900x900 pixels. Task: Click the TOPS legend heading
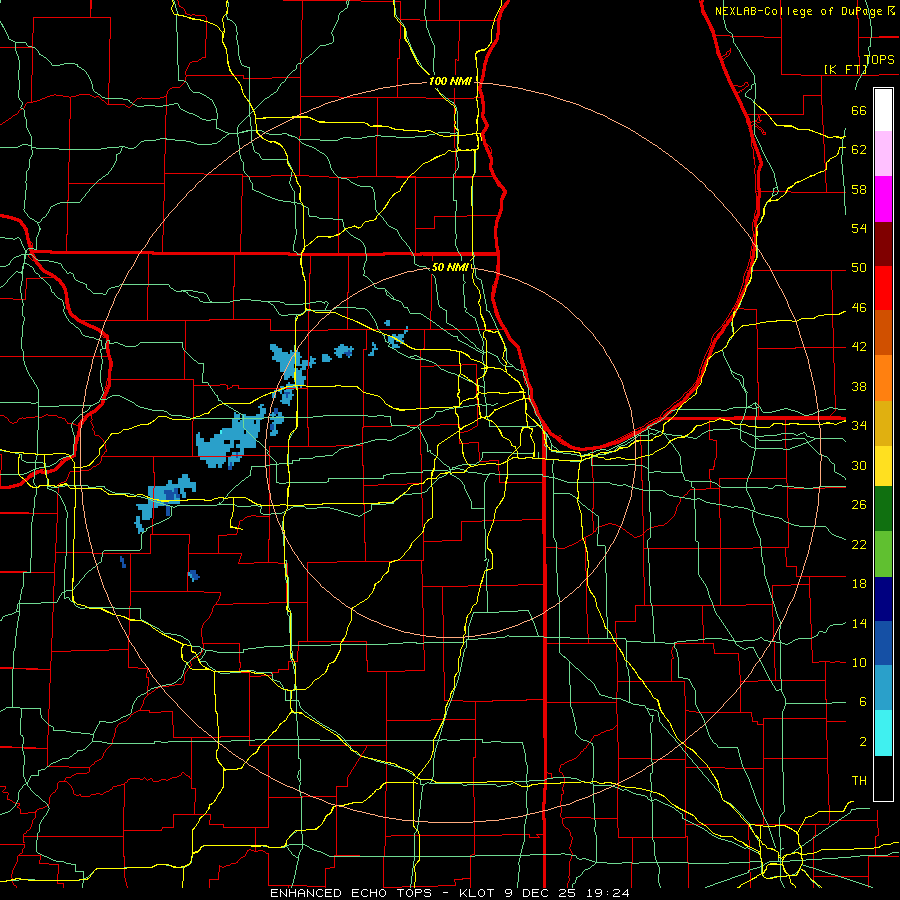879,60
